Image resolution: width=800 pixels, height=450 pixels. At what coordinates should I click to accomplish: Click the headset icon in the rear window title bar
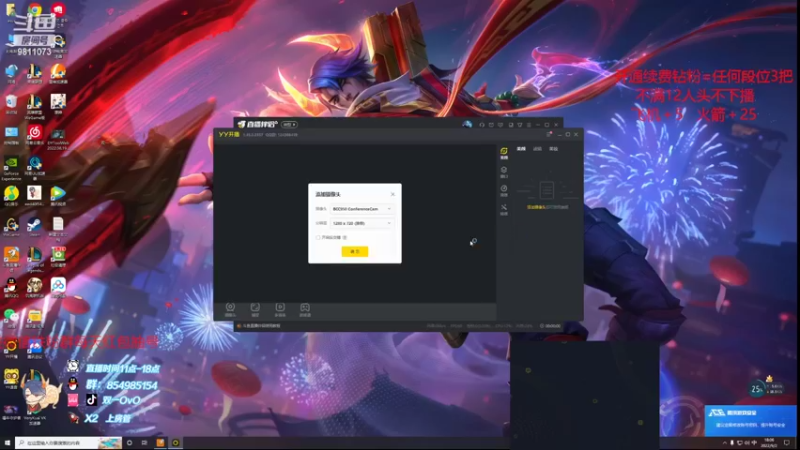pos(482,124)
